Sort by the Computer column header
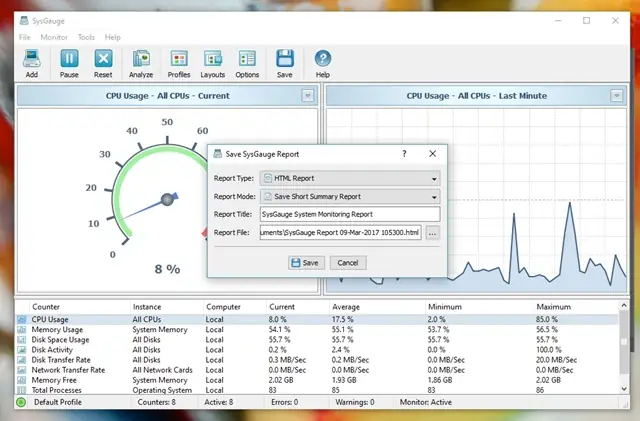The height and width of the screenshot is (421, 640). (x=234, y=307)
